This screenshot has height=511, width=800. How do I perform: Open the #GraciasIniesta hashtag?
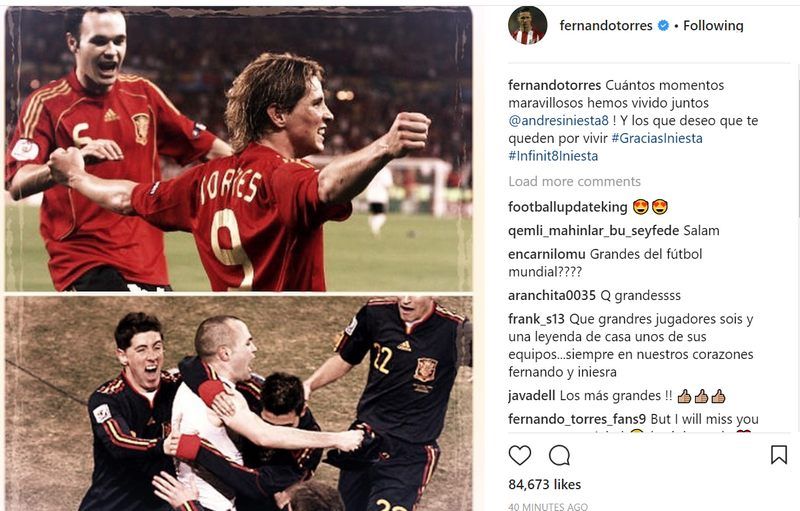coord(657,138)
